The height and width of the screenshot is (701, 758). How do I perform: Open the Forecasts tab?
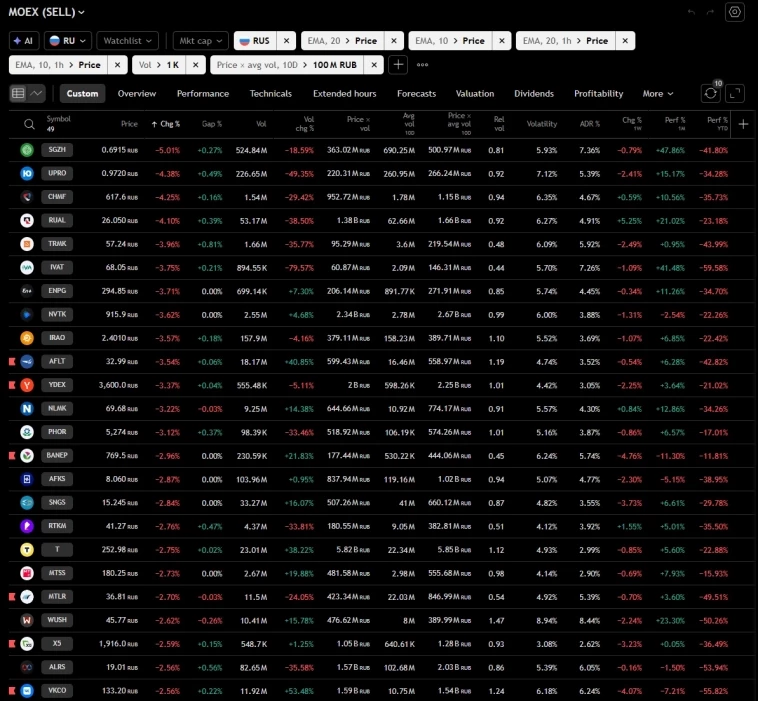pyautogui.click(x=417, y=93)
